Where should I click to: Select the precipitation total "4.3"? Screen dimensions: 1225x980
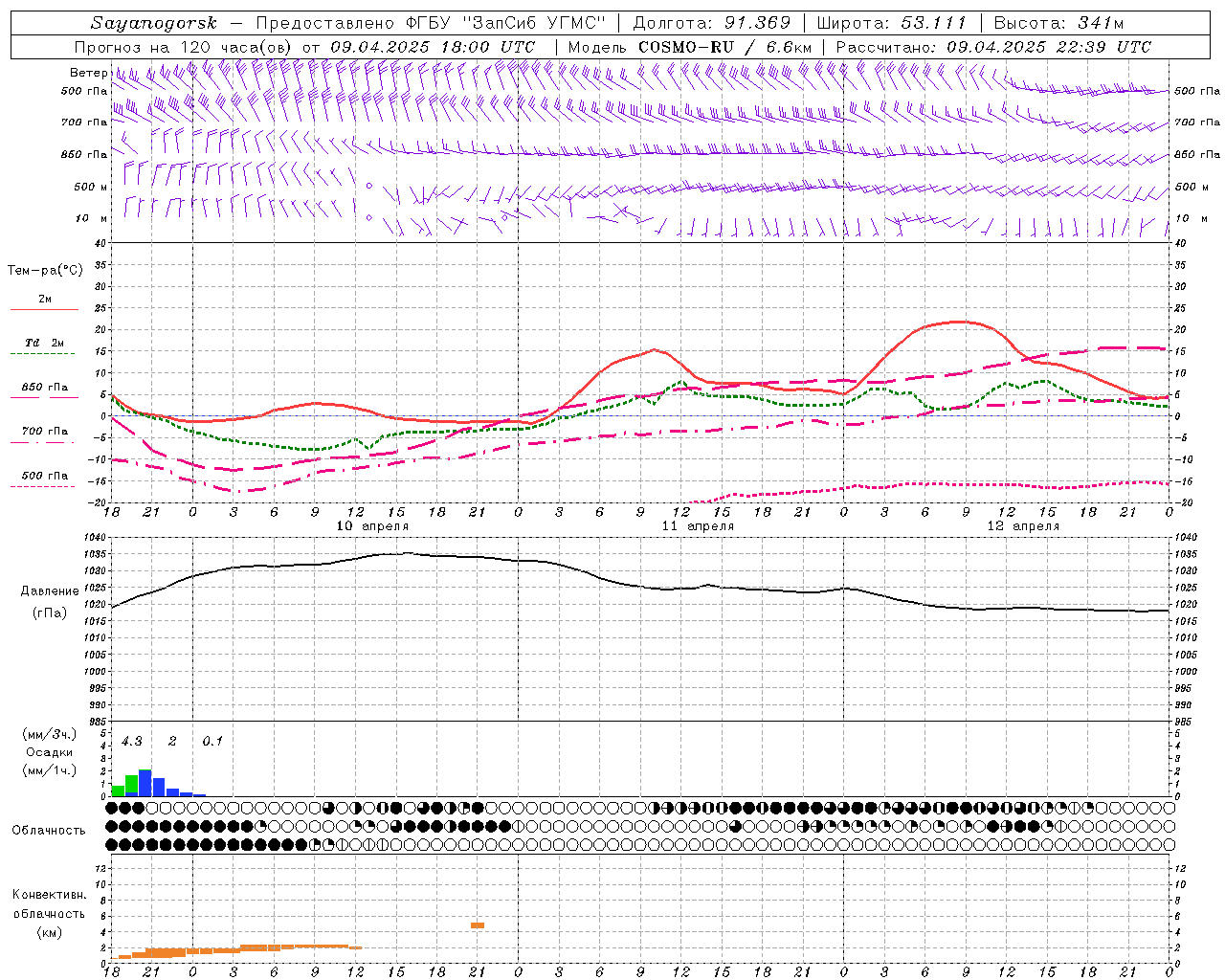pyautogui.click(x=131, y=741)
